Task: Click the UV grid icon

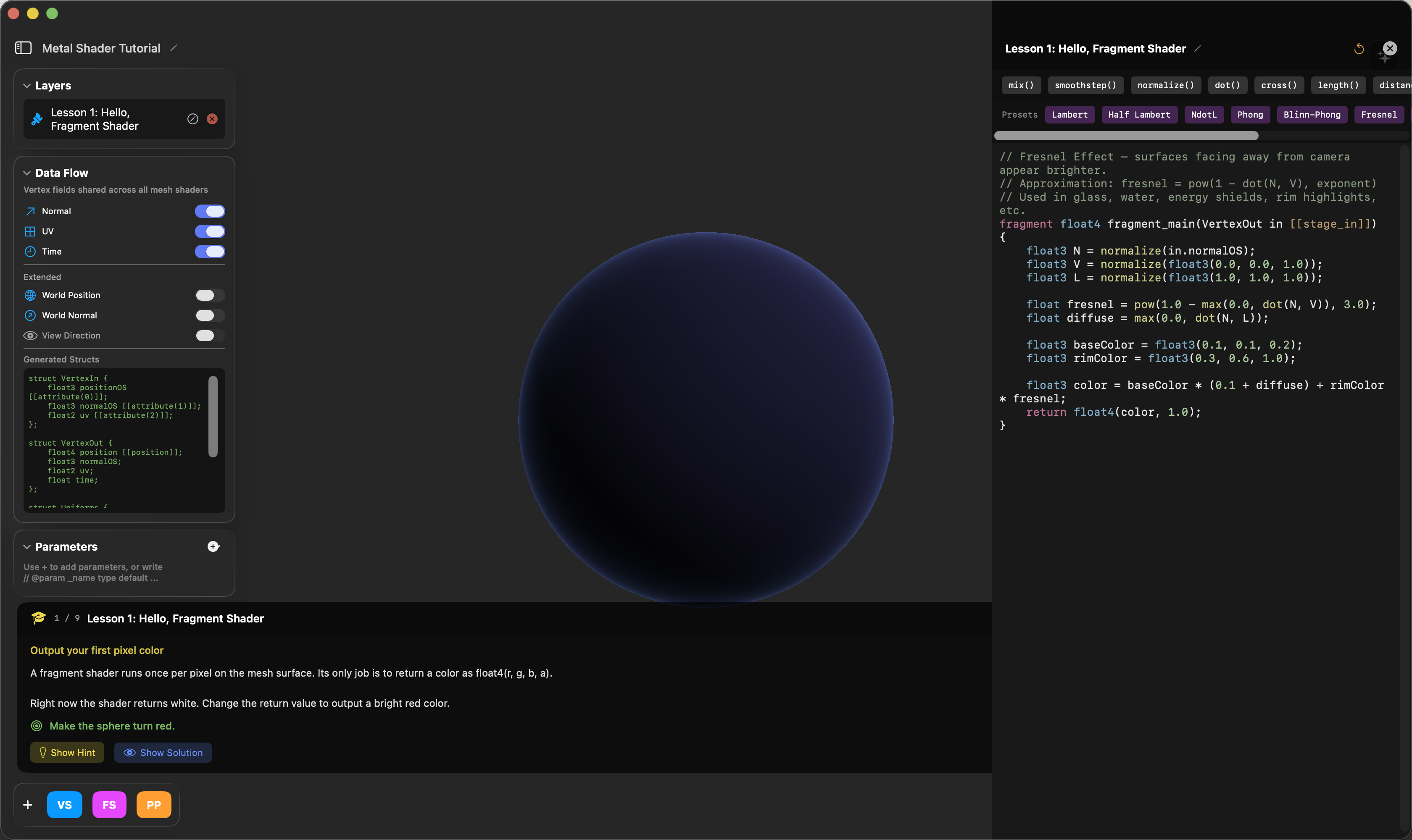Action: coord(31,231)
